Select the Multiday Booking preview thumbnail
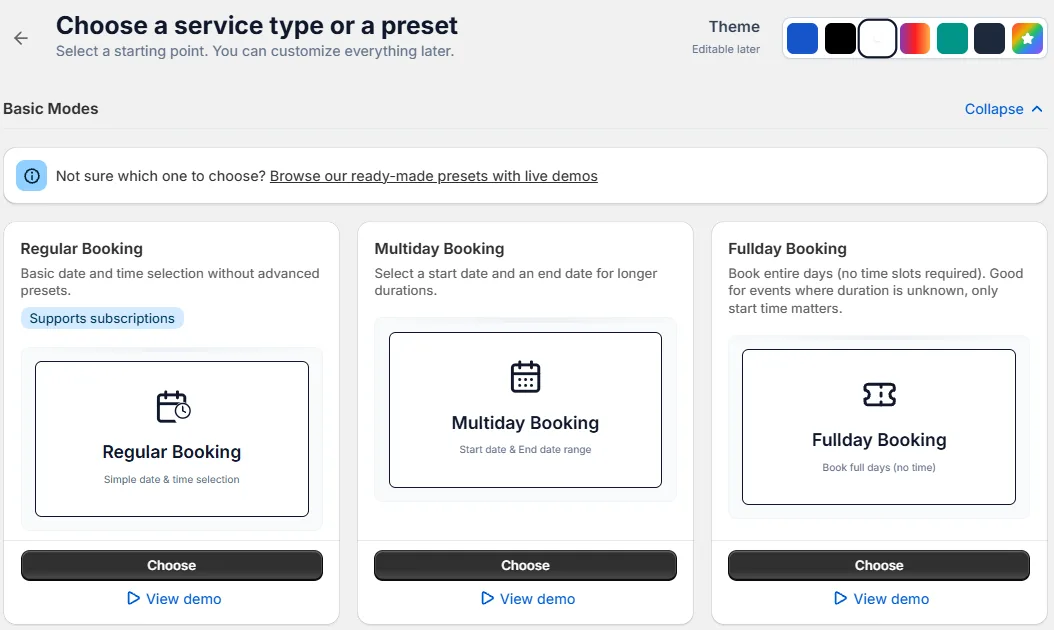The width and height of the screenshot is (1054, 630). tap(526, 409)
